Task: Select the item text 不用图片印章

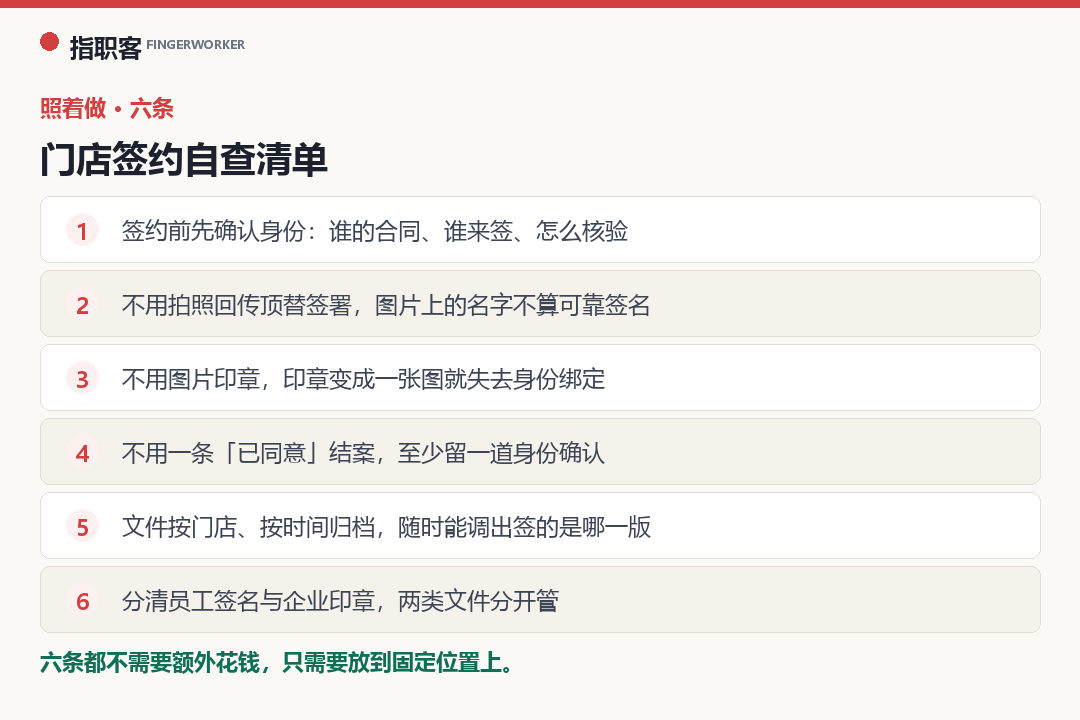Action: (191, 378)
